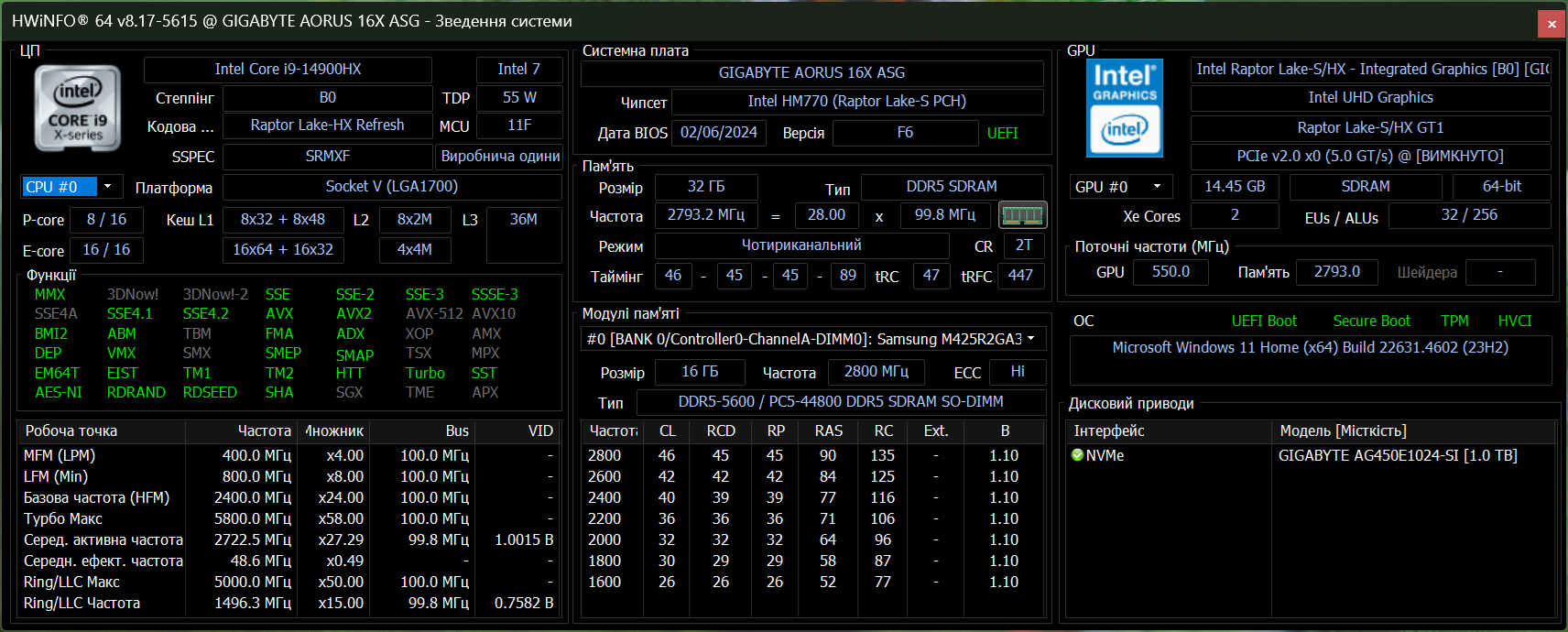Click the Intel Core i9 X-series logo
This screenshot has height=632, width=1568.
pos(78,107)
